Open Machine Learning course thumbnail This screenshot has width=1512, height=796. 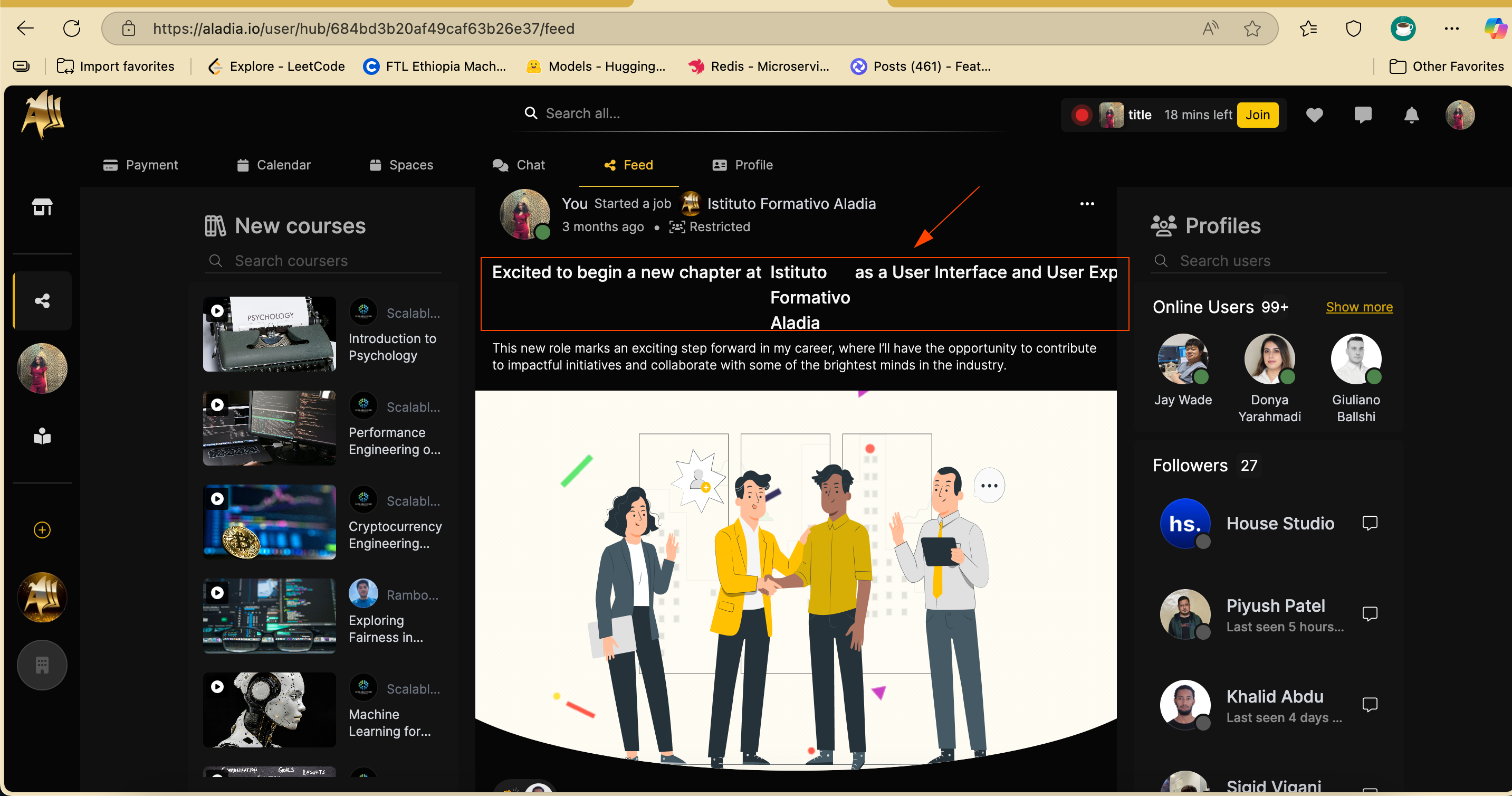point(270,710)
